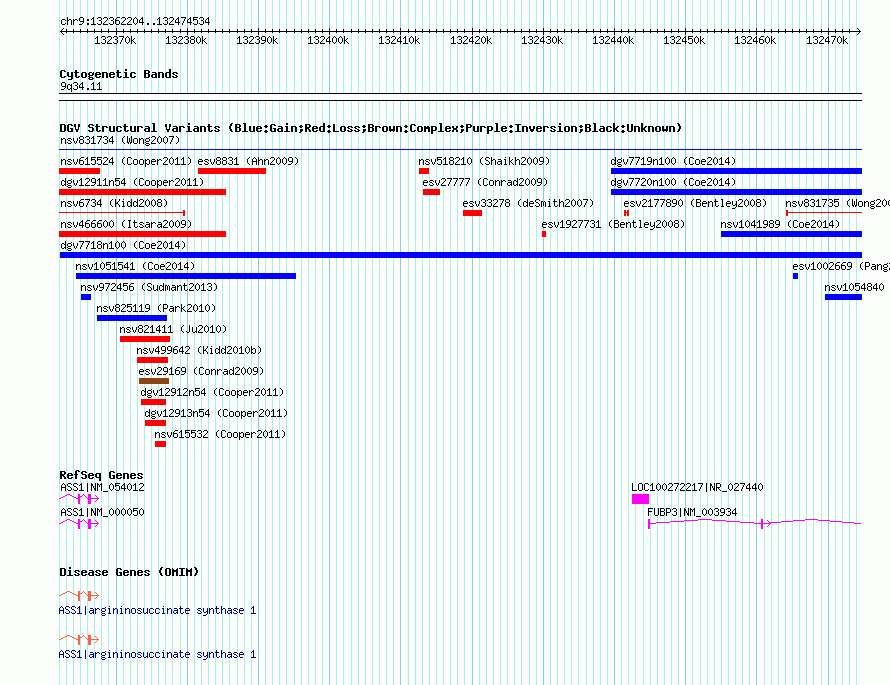Click the dgv12913n54 (Cooper2011) red bar

click(x=155, y=423)
